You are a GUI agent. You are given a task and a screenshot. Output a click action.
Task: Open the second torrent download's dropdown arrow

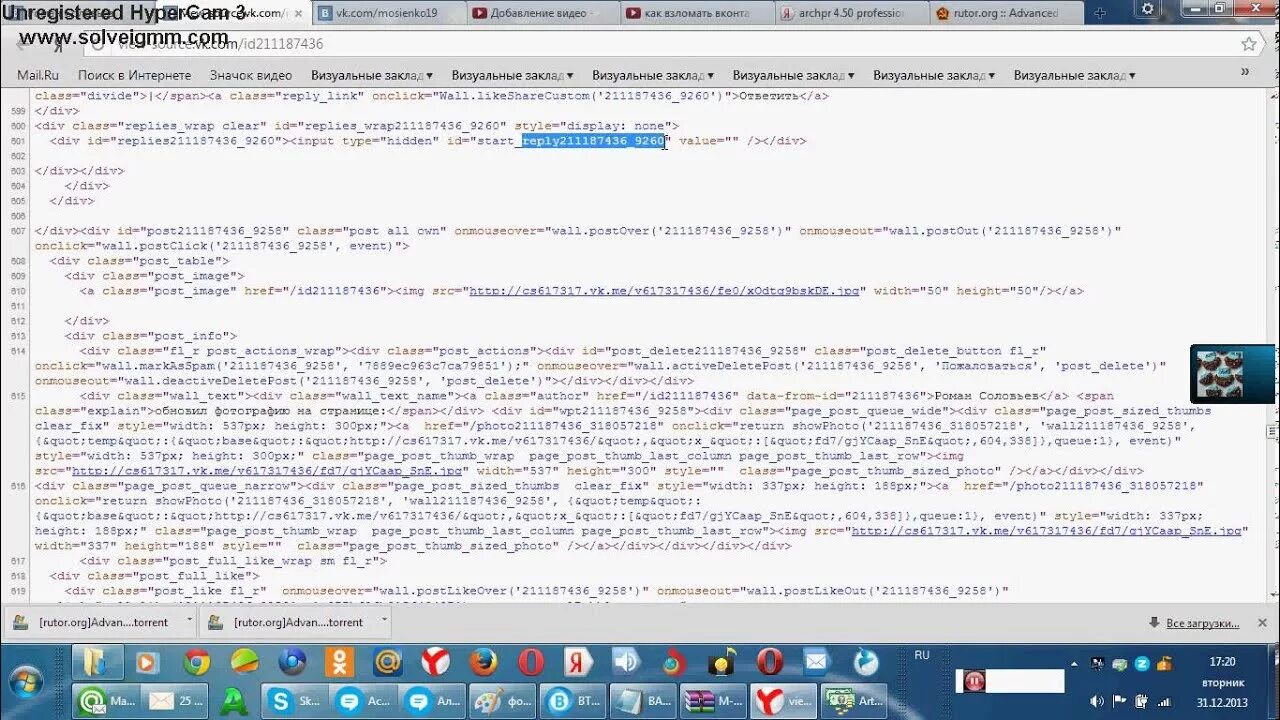(x=384, y=622)
